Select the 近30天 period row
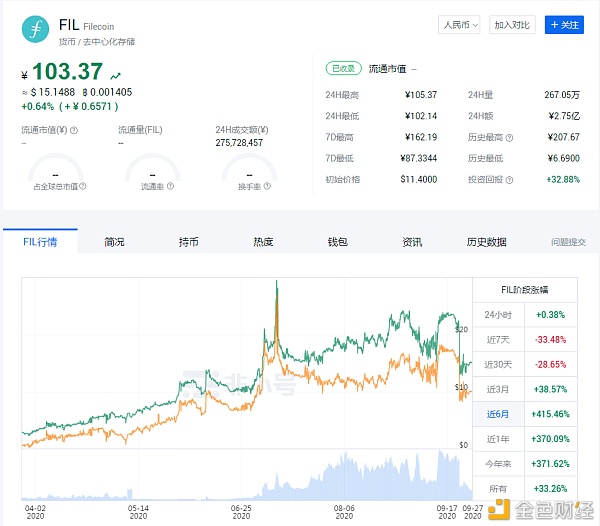 coord(525,364)
